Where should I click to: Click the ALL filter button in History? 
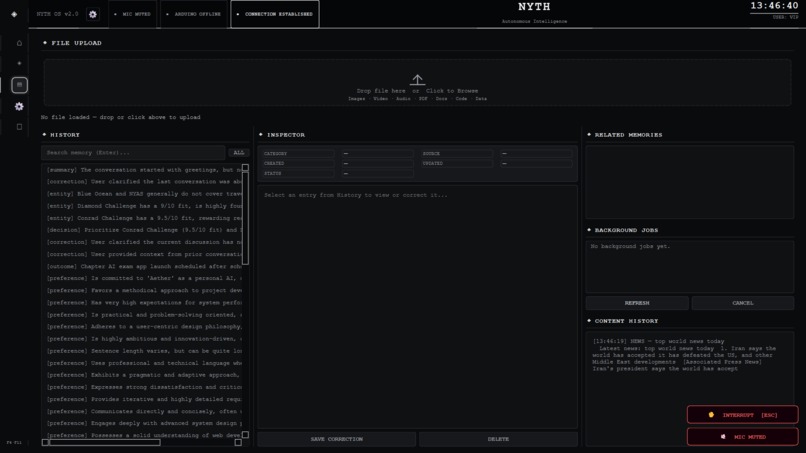pos(239,153)
